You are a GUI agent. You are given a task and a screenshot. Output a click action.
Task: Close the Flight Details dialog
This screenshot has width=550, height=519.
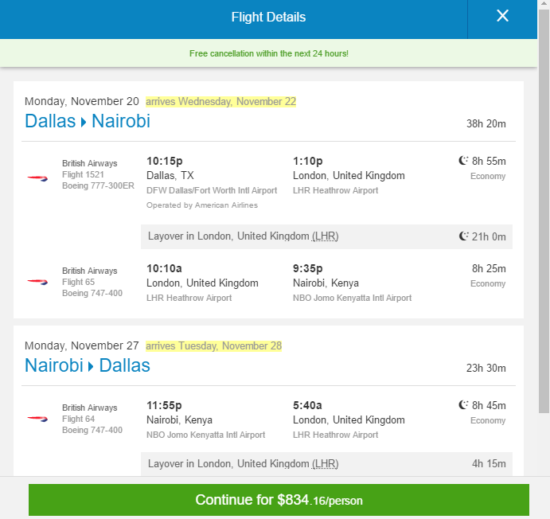click(x=502, y=16)
